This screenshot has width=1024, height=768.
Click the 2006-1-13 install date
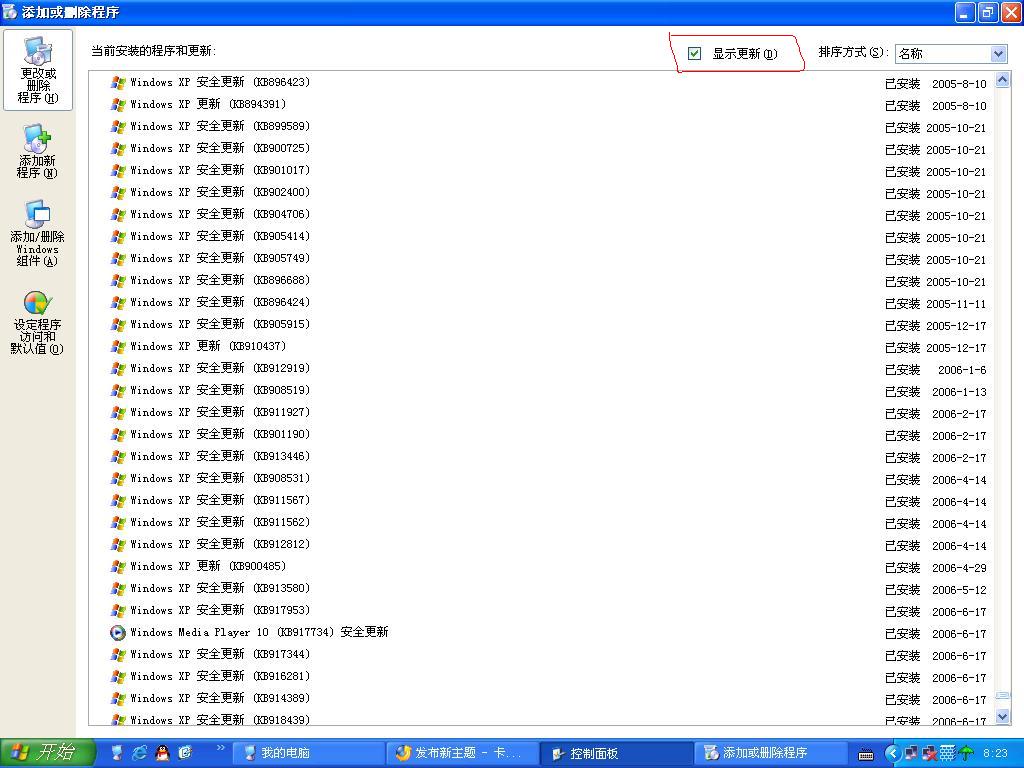(x=959, y=392)
